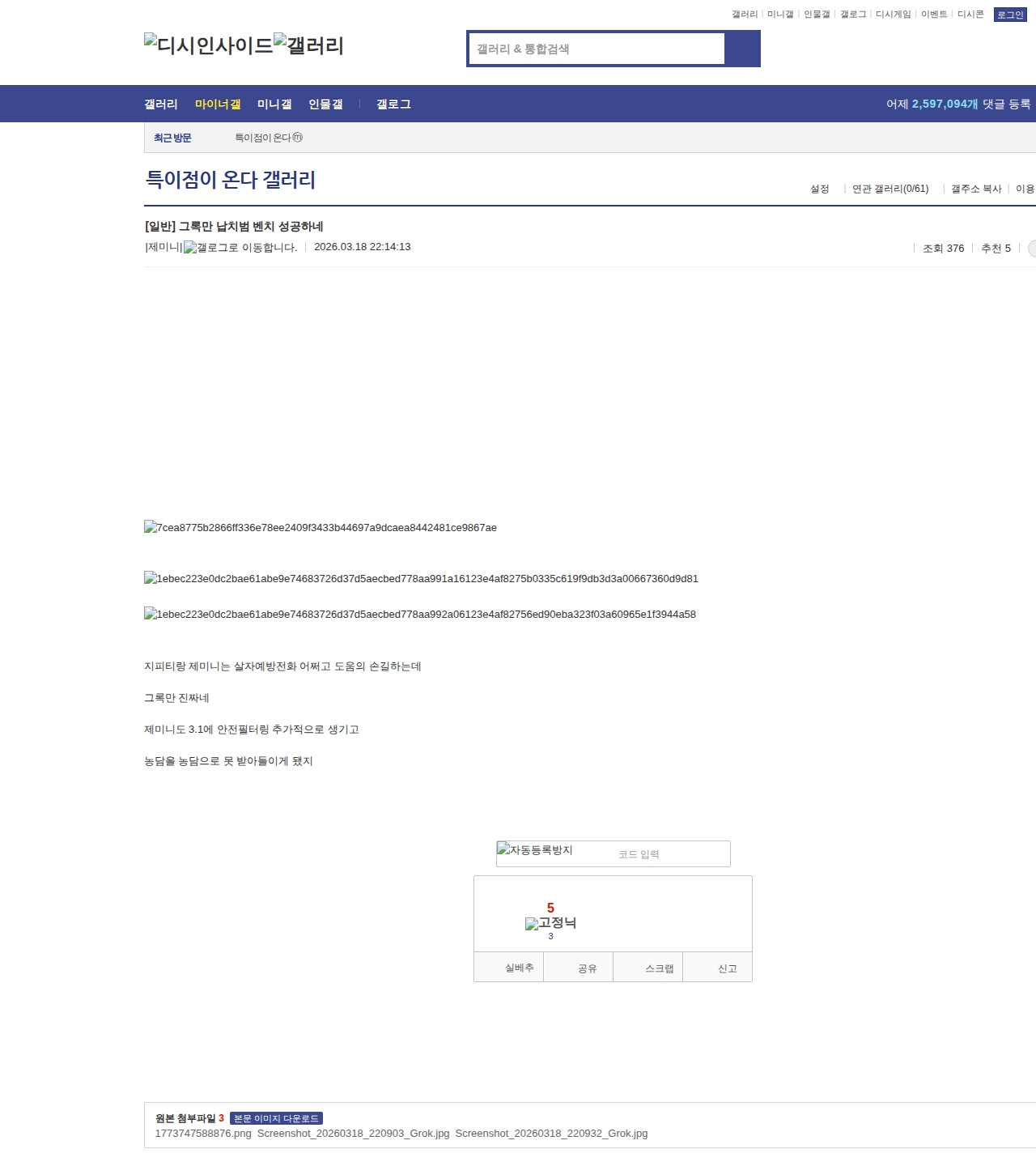This screenshot has height=1166, width=1036.
Task: Open the 인물갤 menu item in nav bar
Action: click(325, 104)
